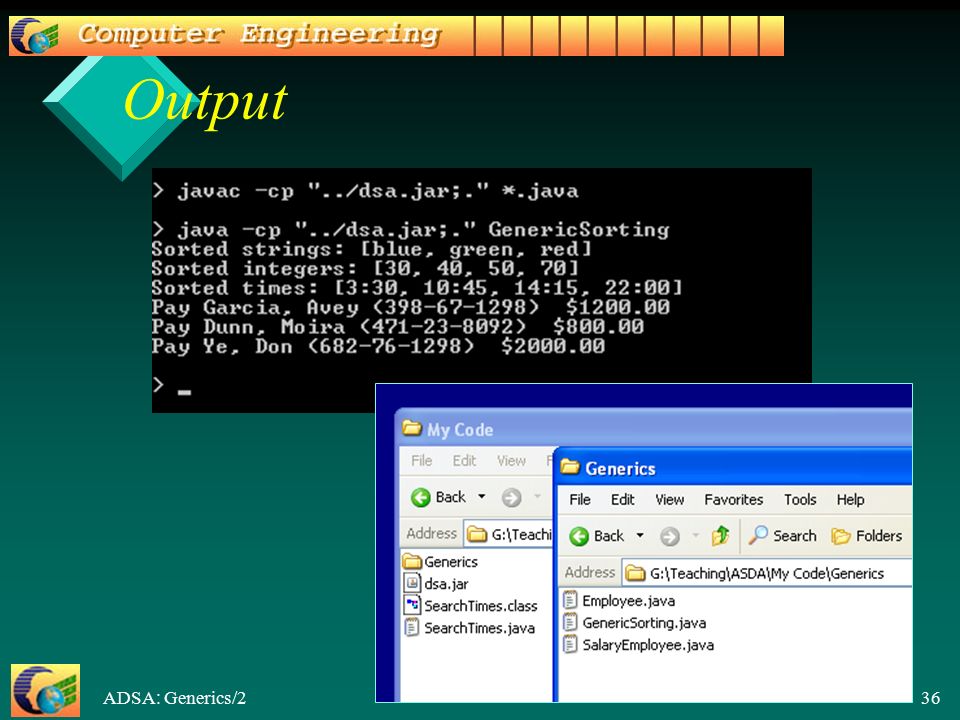The width and height of the screenshot is (960, 720).
Task: Open Back history dropdown in My Code window
Action: (482, 497)
